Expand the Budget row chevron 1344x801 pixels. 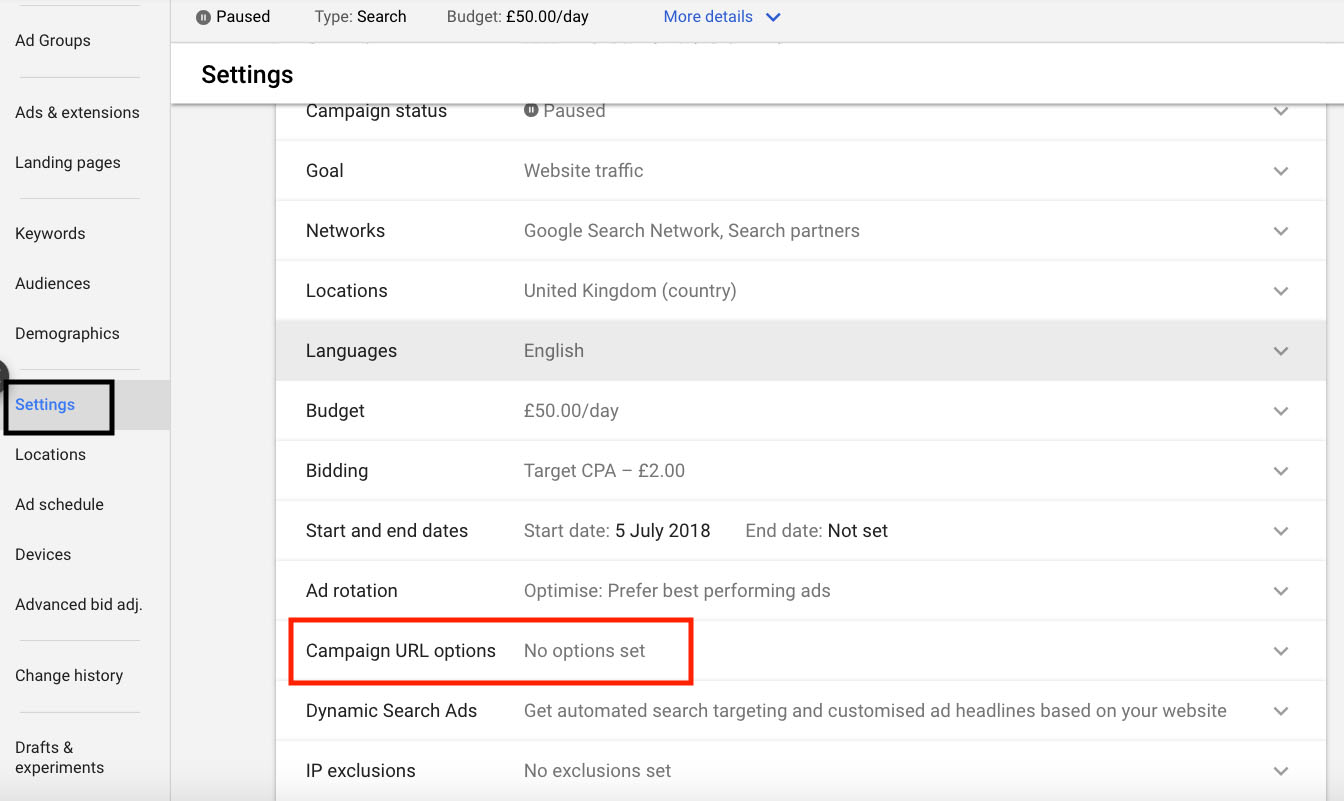pyautogui.click(x=1281, y=411)
